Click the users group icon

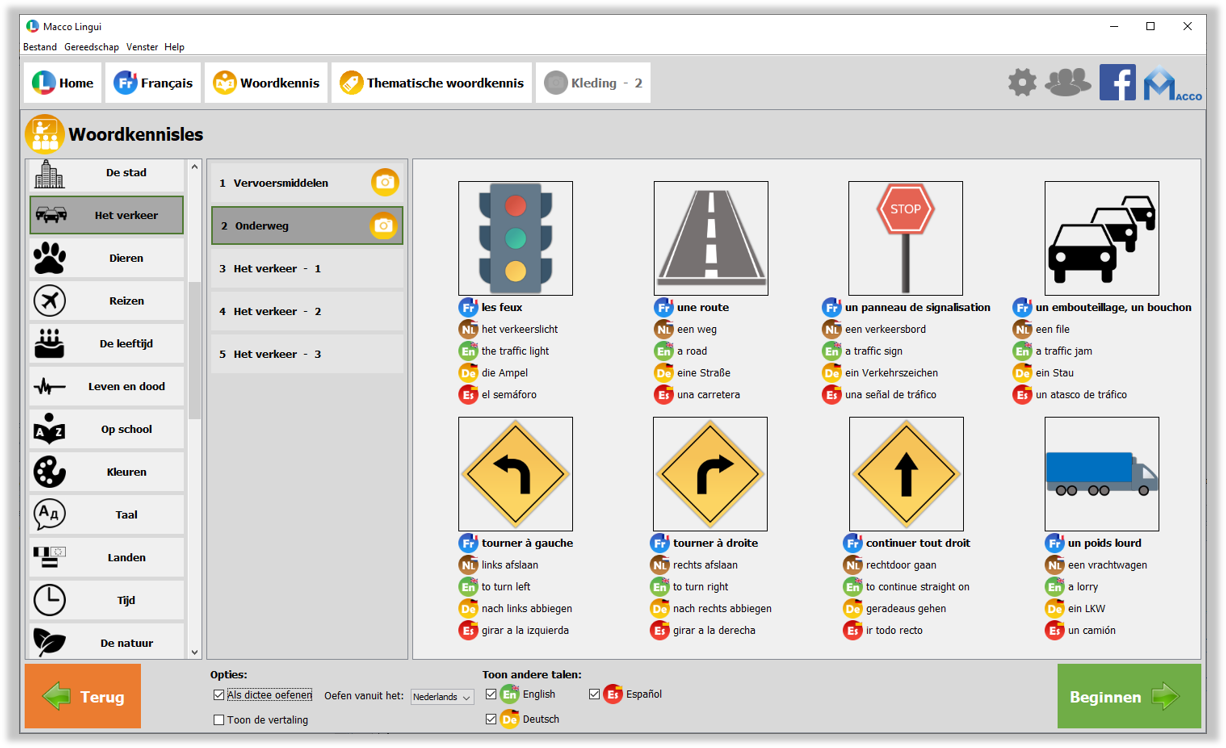click(1067, 82)
